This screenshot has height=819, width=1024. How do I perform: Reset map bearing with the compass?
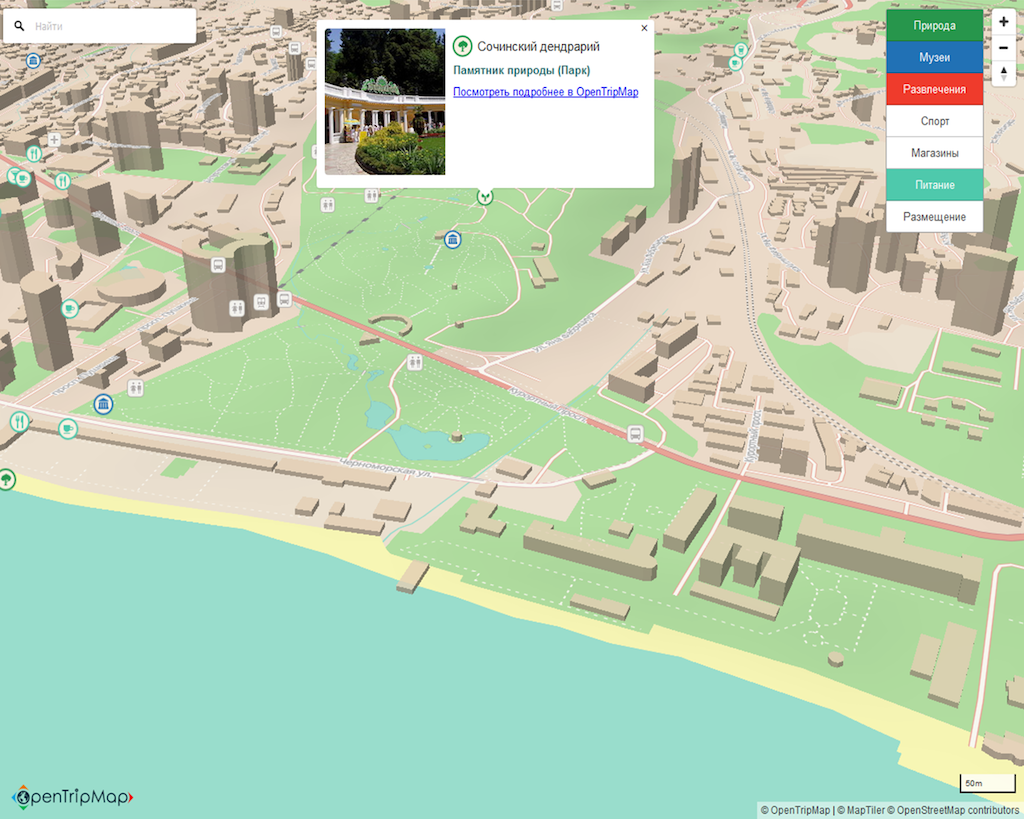click(1003, 73)
